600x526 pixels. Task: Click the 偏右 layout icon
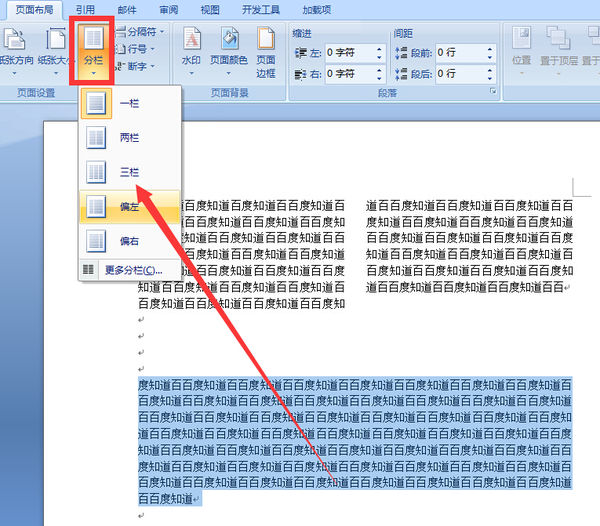pos(96,241)
